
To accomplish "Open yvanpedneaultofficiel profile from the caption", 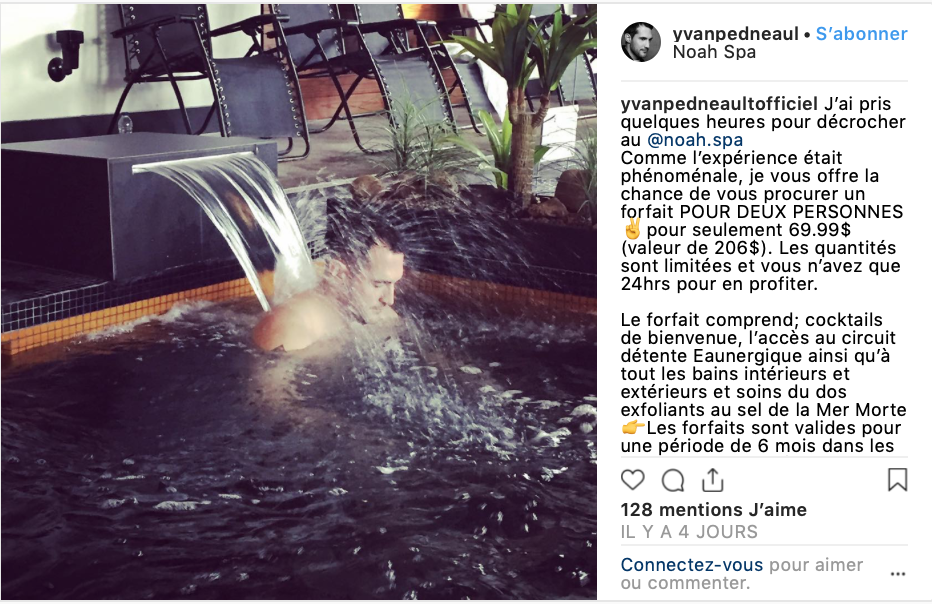I will tap(719, 104).
